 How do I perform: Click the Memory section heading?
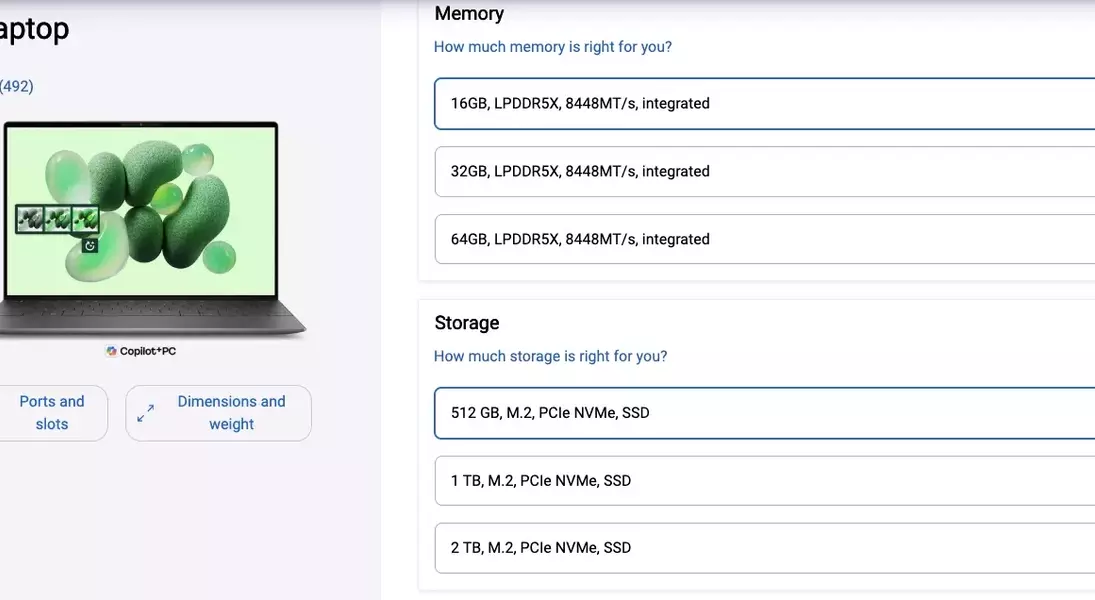[x=469, y=14]
